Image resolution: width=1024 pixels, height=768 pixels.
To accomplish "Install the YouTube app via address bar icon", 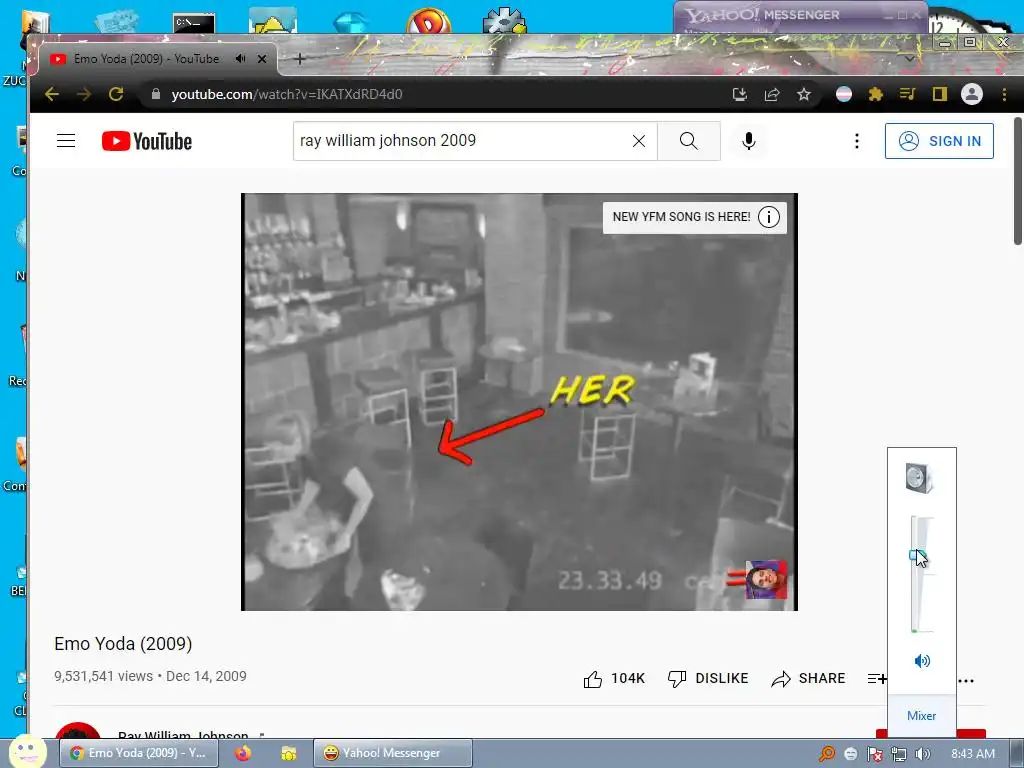I will [739, 94].
